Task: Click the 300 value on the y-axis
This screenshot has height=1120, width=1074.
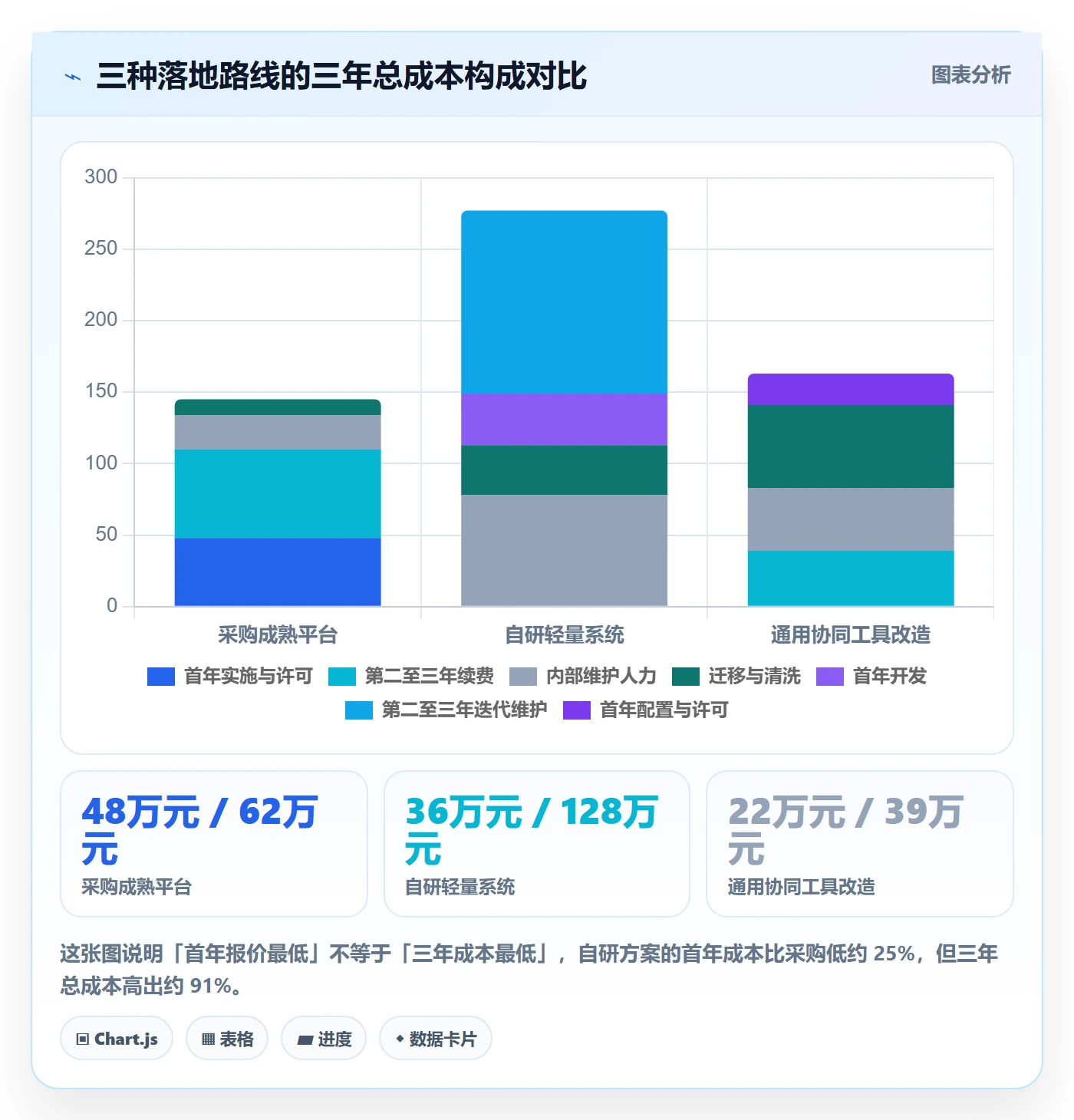Action: [x=101, y=176]
